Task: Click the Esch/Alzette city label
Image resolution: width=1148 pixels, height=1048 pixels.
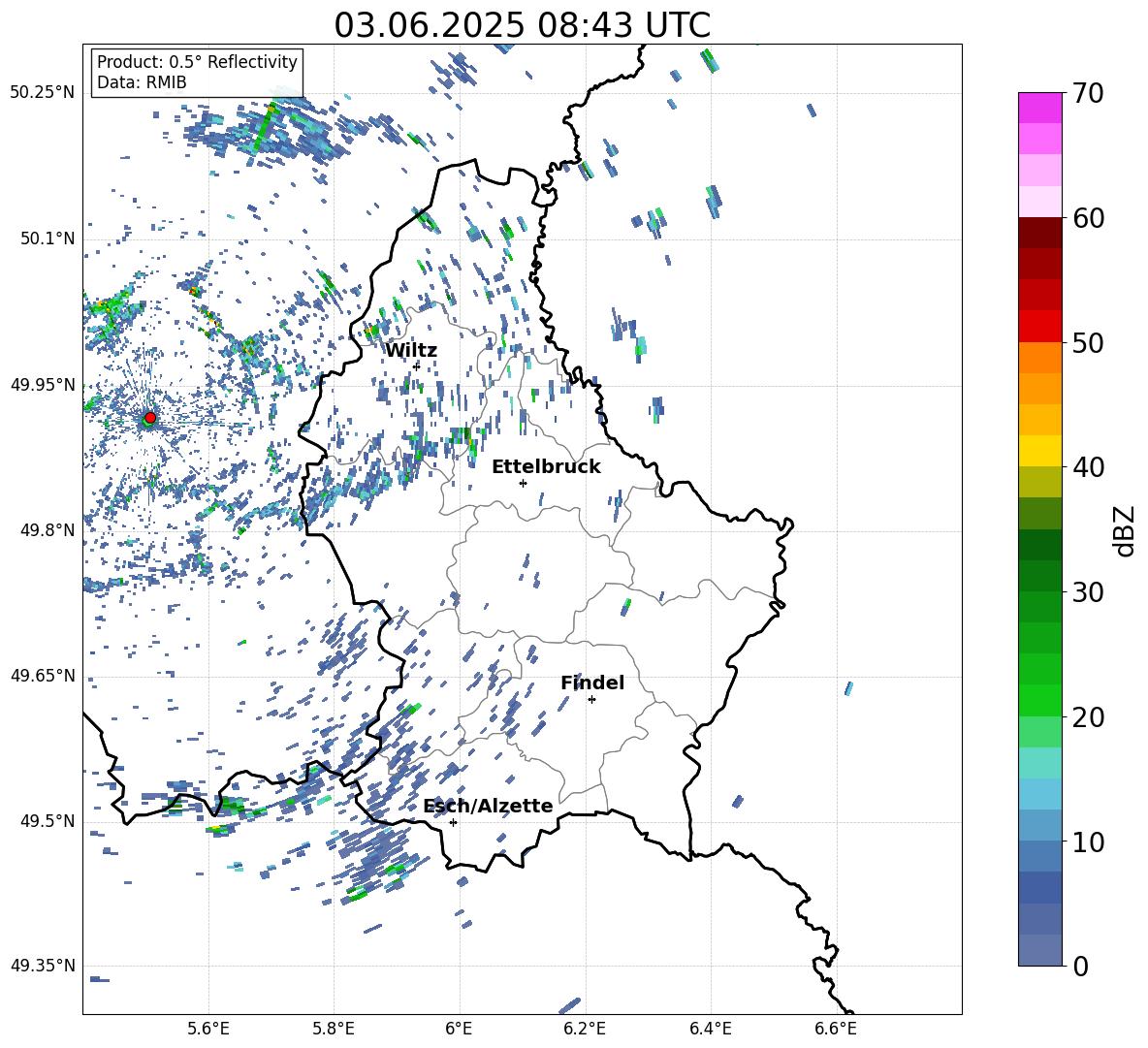Action: [x=488, y=806]
